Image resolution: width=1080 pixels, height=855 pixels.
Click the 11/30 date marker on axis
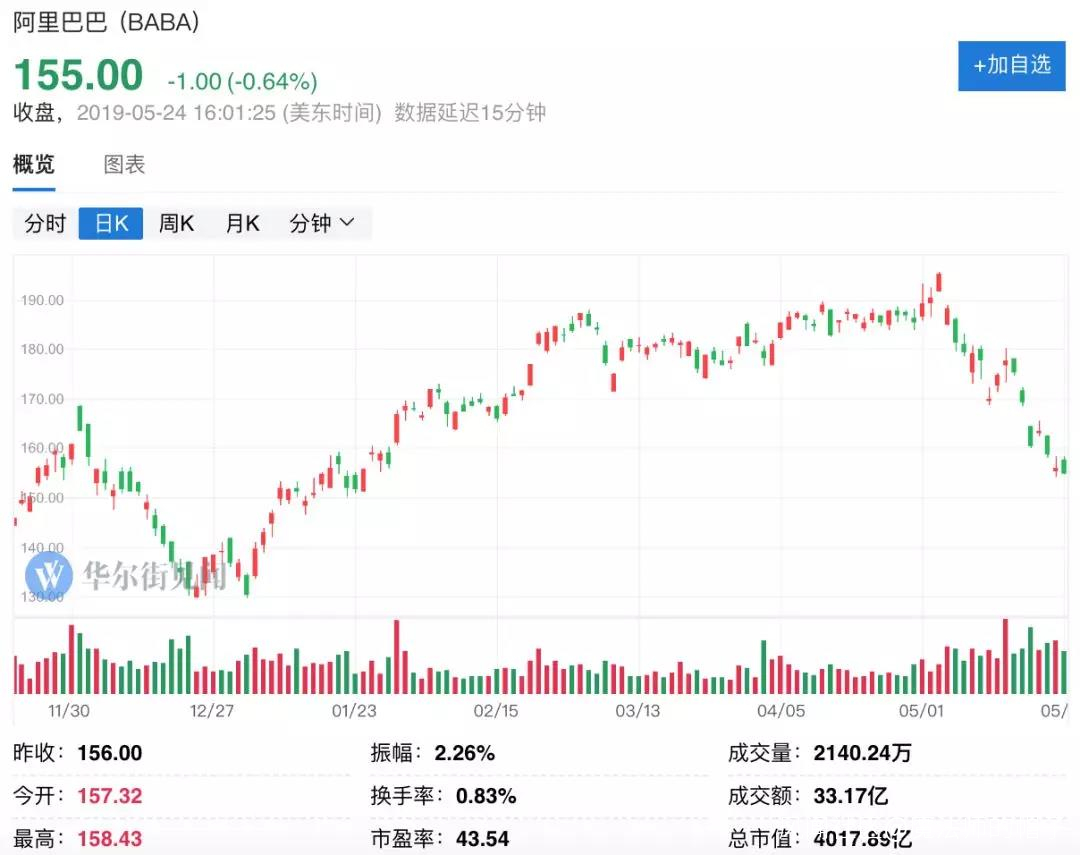tap(69, 711)
